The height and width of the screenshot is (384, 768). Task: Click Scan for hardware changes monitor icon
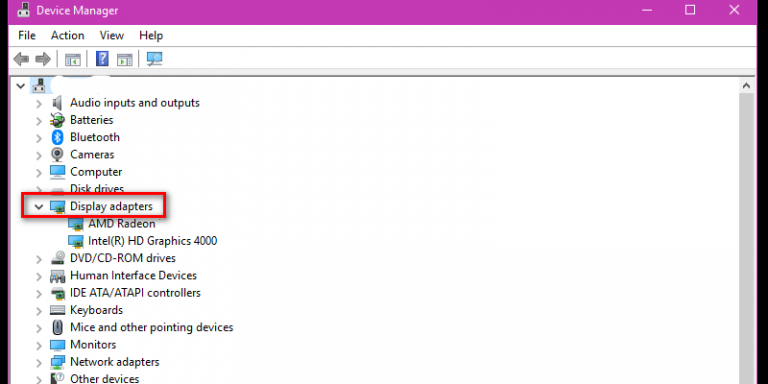(154, 59)
